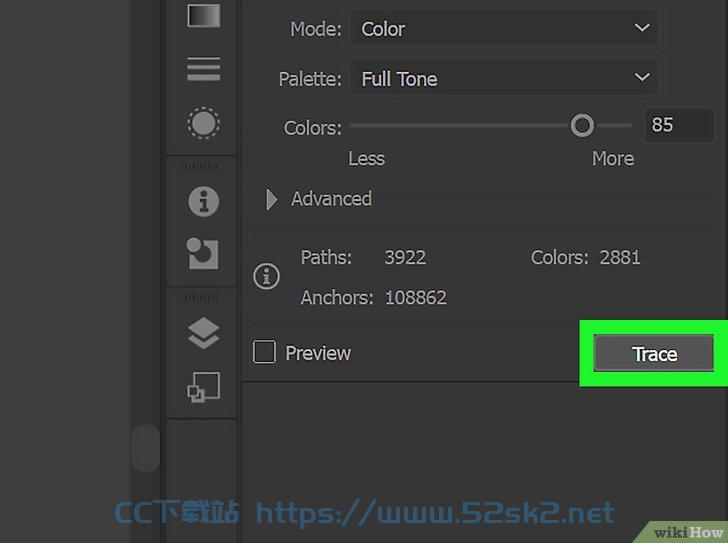728x543 pixels.
Task: Click the Less end of Colors slider
Action: pos(366,159)
